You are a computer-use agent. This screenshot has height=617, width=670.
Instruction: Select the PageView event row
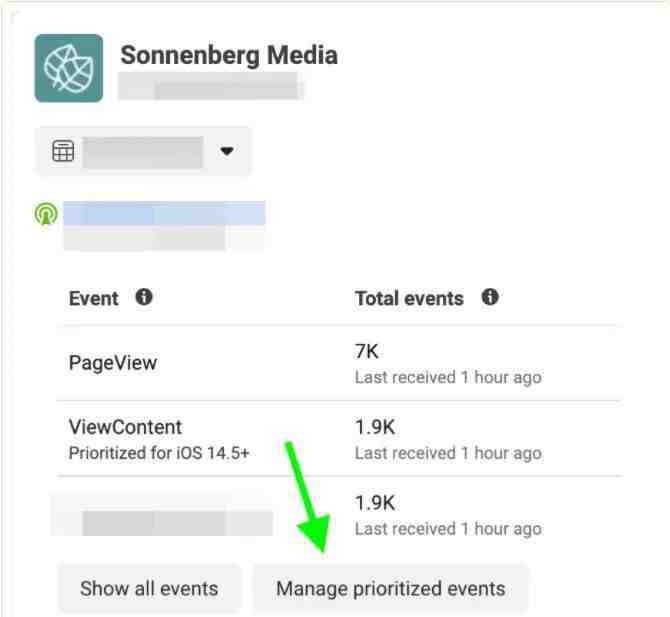(339, 364)
